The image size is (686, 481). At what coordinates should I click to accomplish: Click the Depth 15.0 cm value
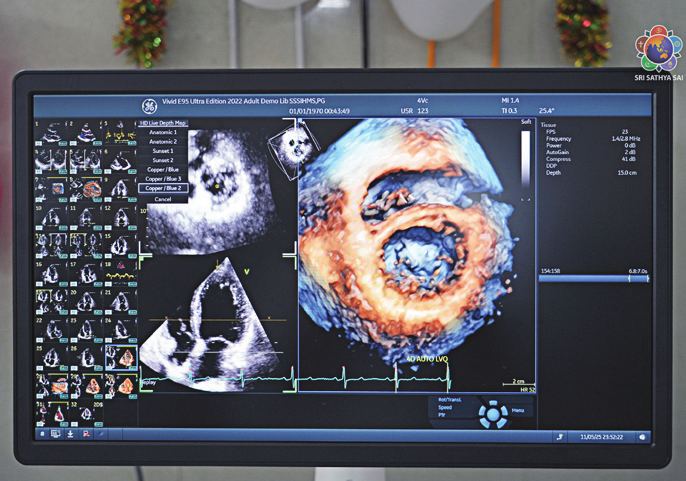pos(626,173)
